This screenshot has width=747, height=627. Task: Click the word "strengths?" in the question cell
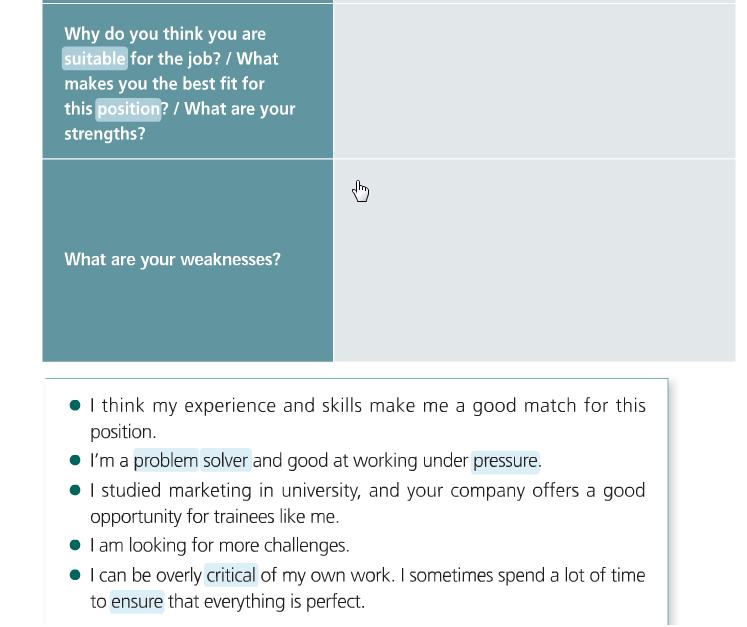(x=105, y=134)
